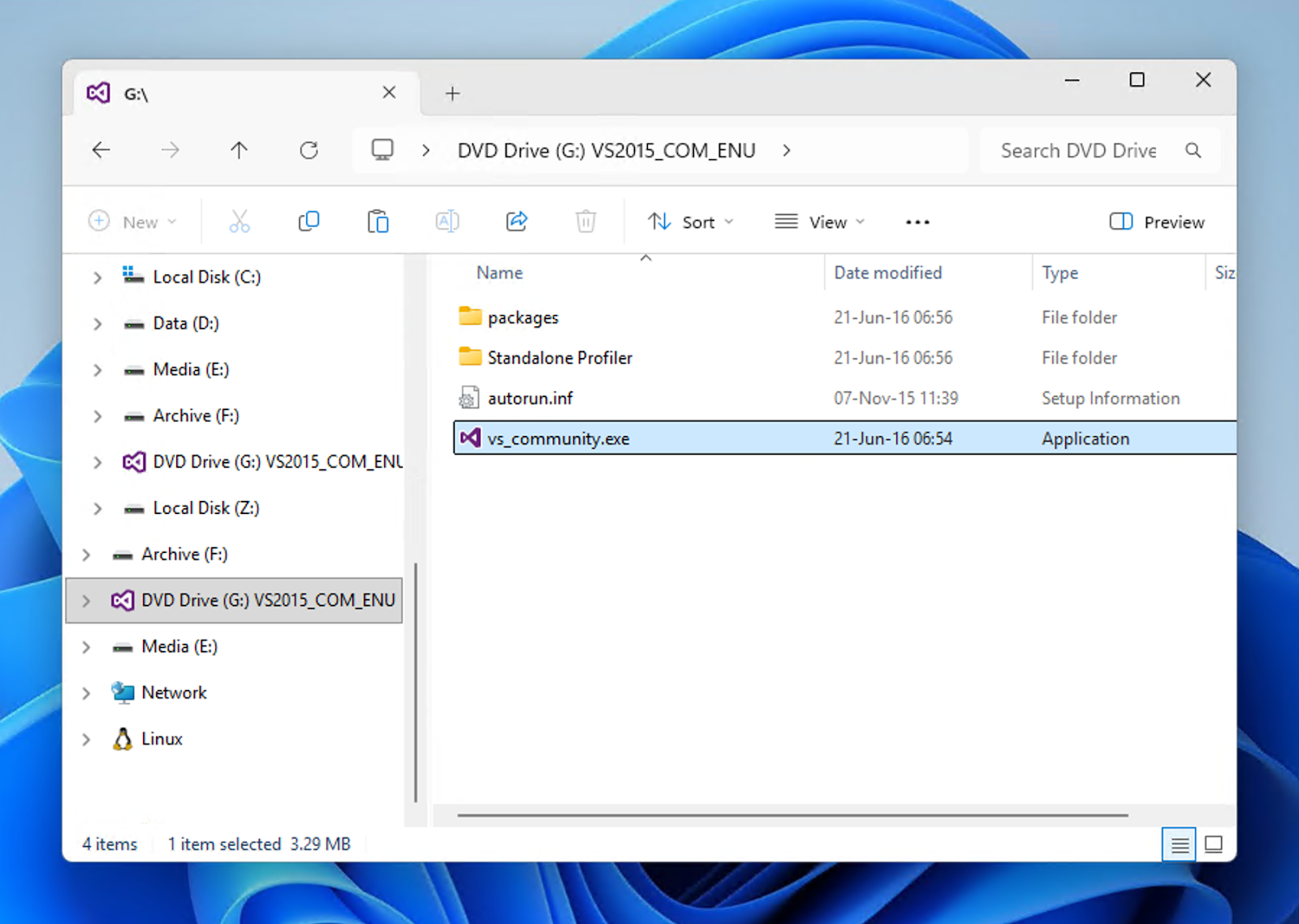Click the Rename icon in toolbar
The width and height of the screenshot is (1299, 924).
tap(447, 222)
